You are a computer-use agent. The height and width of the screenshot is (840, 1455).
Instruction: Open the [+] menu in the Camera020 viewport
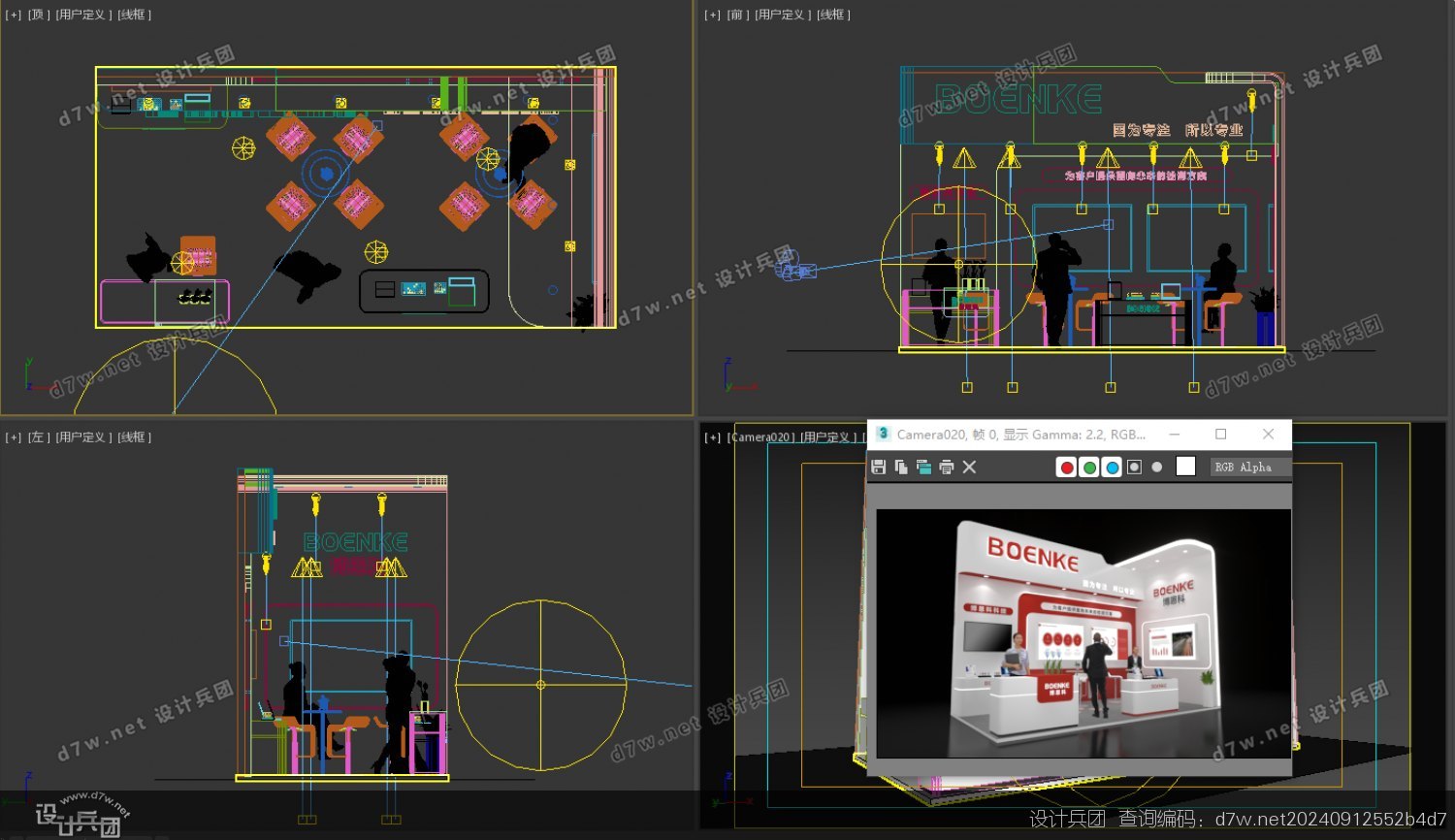[712, 437]
